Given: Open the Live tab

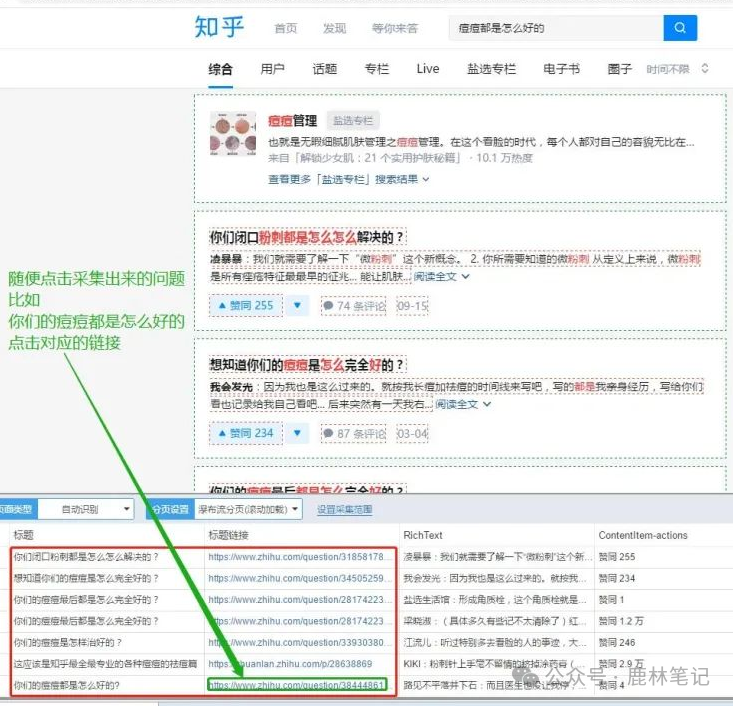Looking at the screenshot, I should coord(428,69).
